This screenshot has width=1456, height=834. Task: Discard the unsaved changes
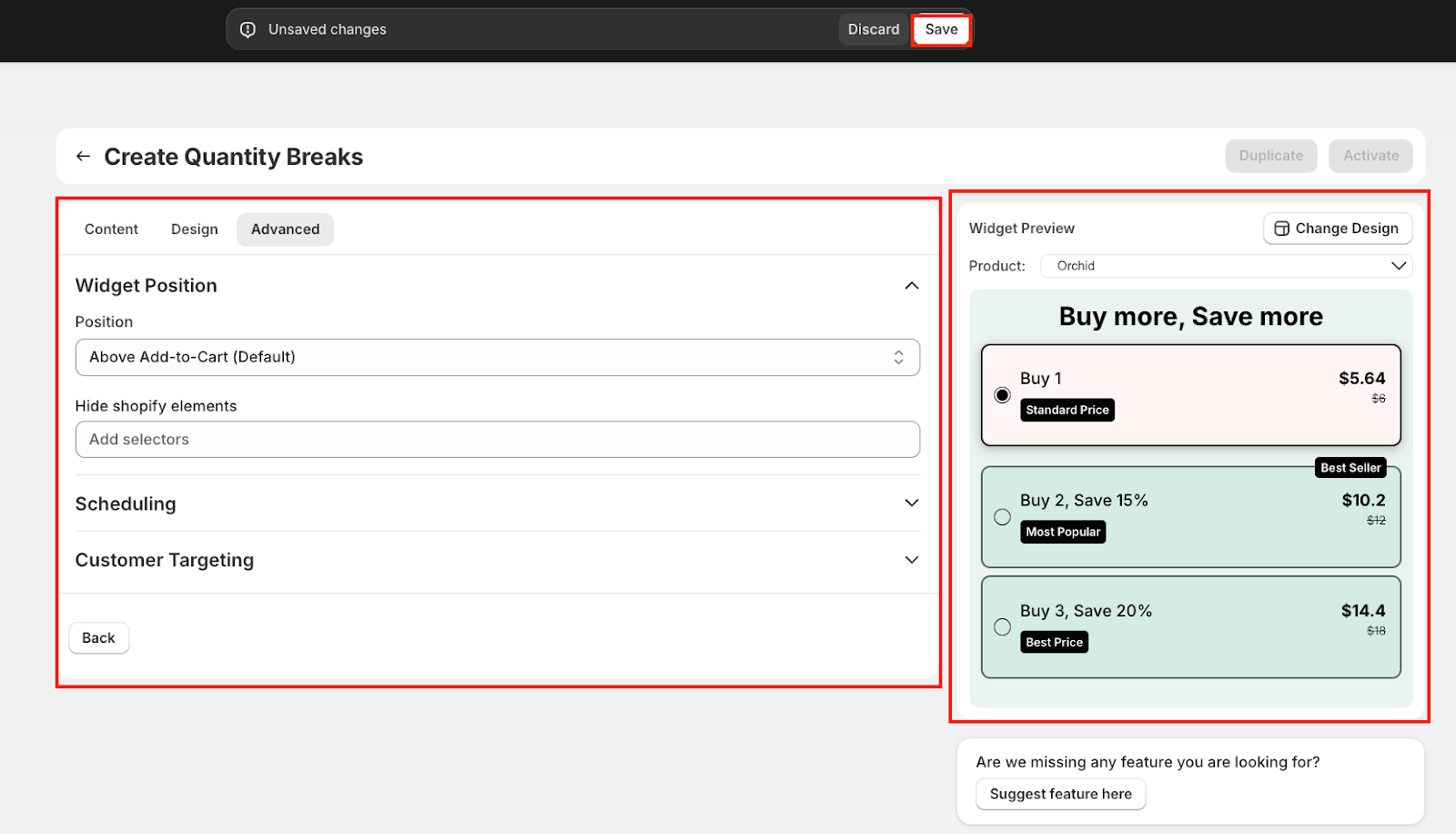coord(873,30)
